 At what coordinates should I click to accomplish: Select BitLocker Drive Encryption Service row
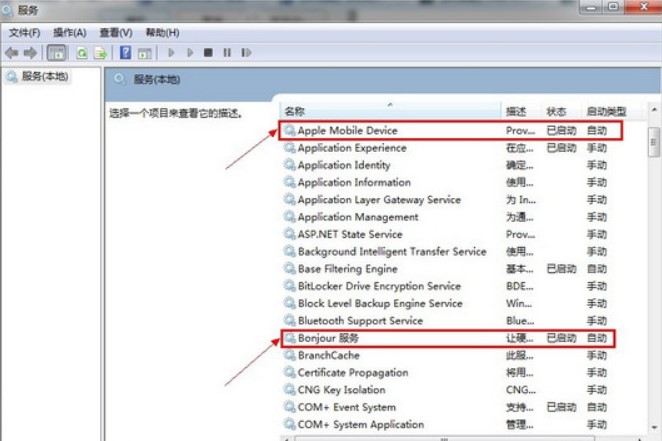coord(450,286)
